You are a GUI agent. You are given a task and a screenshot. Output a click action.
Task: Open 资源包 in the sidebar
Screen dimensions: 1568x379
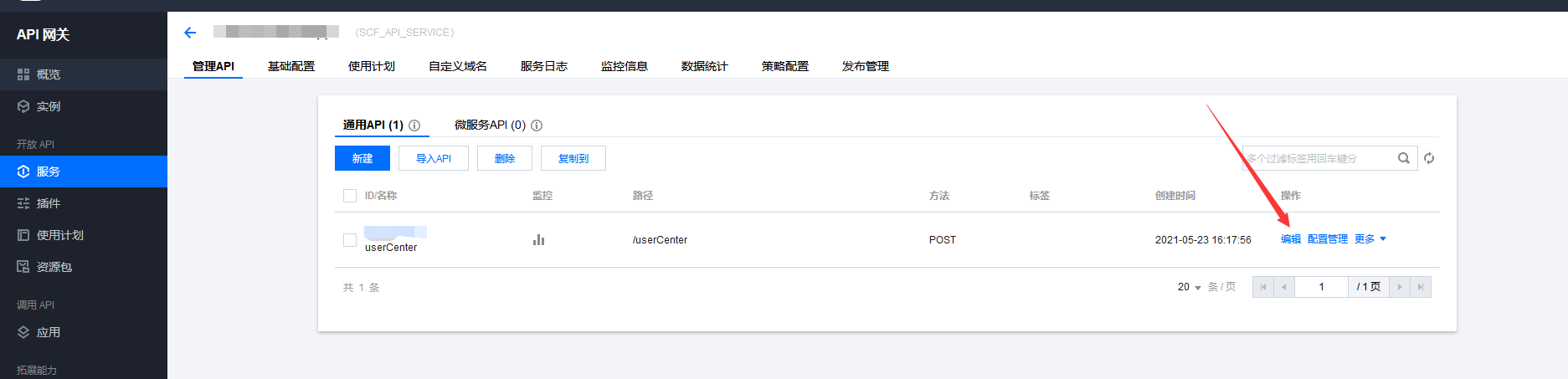(x=84, y=267)
